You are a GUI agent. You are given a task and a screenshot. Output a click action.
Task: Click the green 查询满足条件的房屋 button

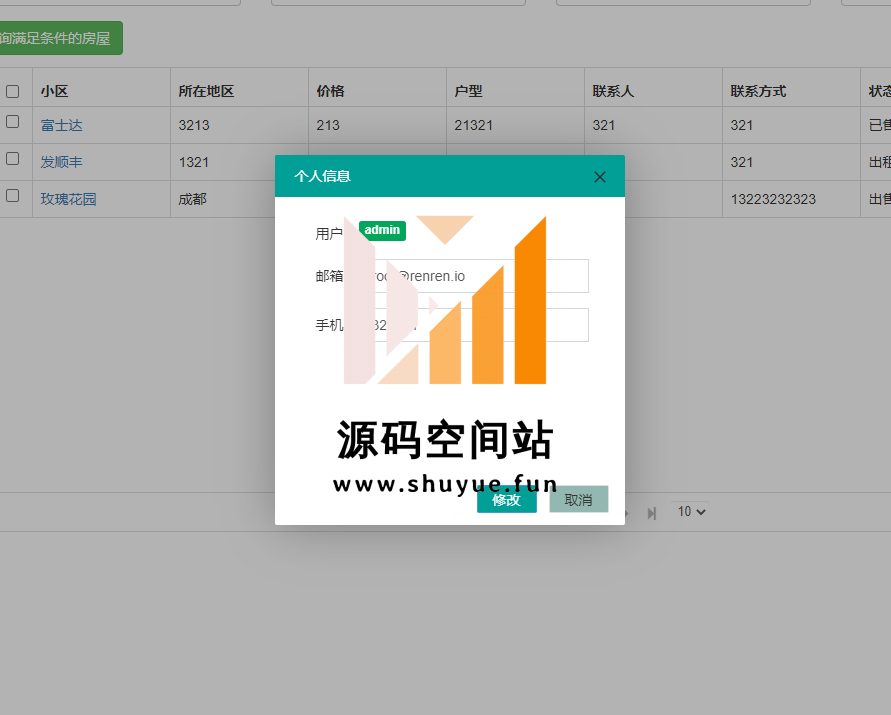[60, 38]
